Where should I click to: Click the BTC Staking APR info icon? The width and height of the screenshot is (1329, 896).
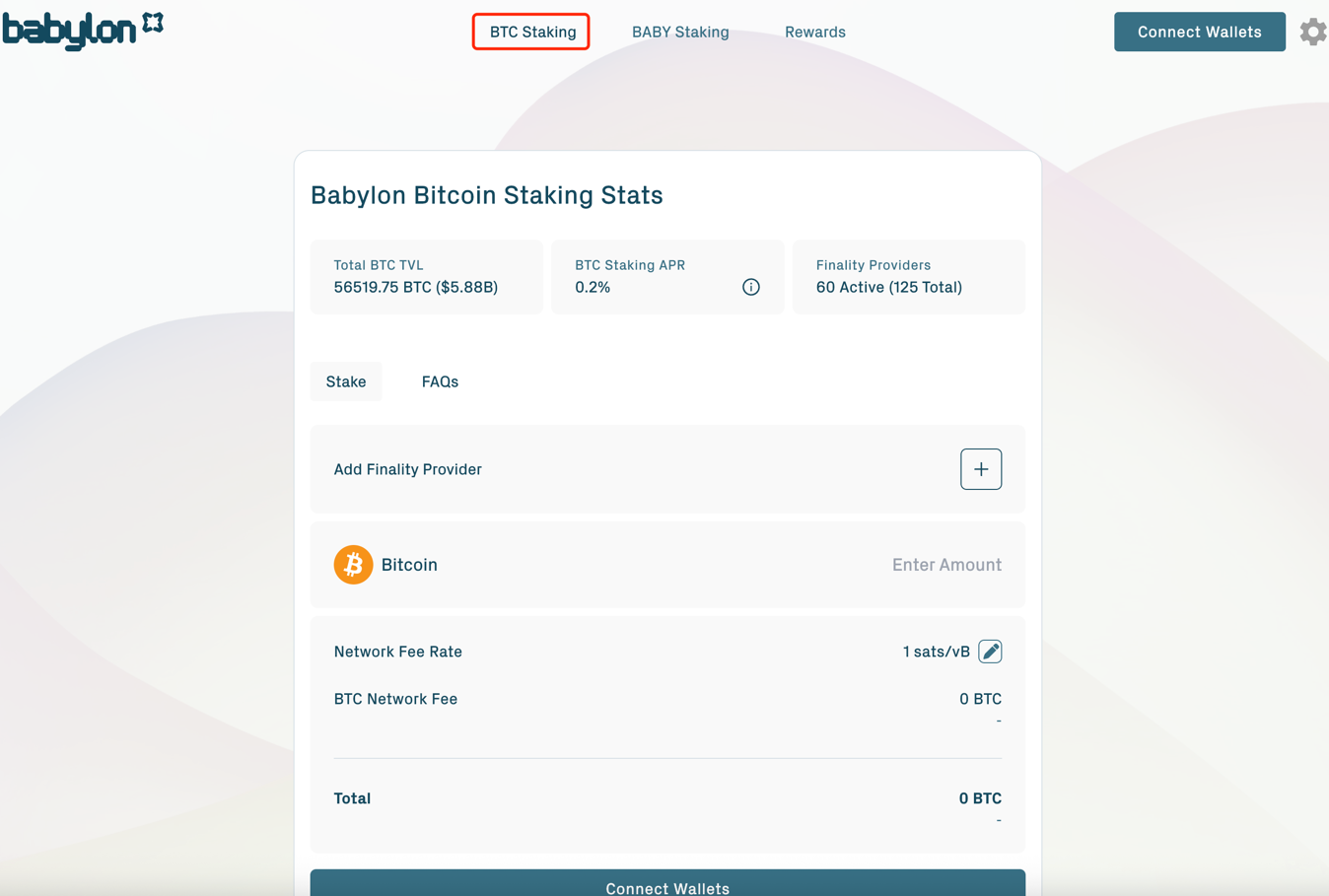(x=750, y=287)
